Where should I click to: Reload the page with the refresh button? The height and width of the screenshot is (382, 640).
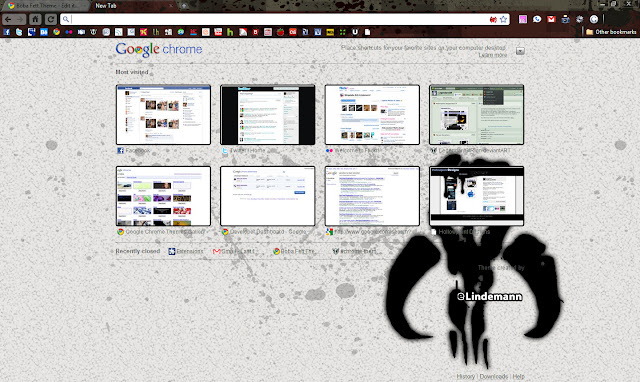51,19
